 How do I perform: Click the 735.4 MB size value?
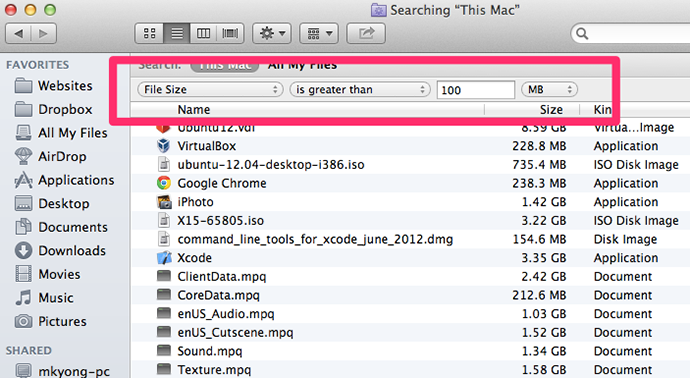click(539, 165)
